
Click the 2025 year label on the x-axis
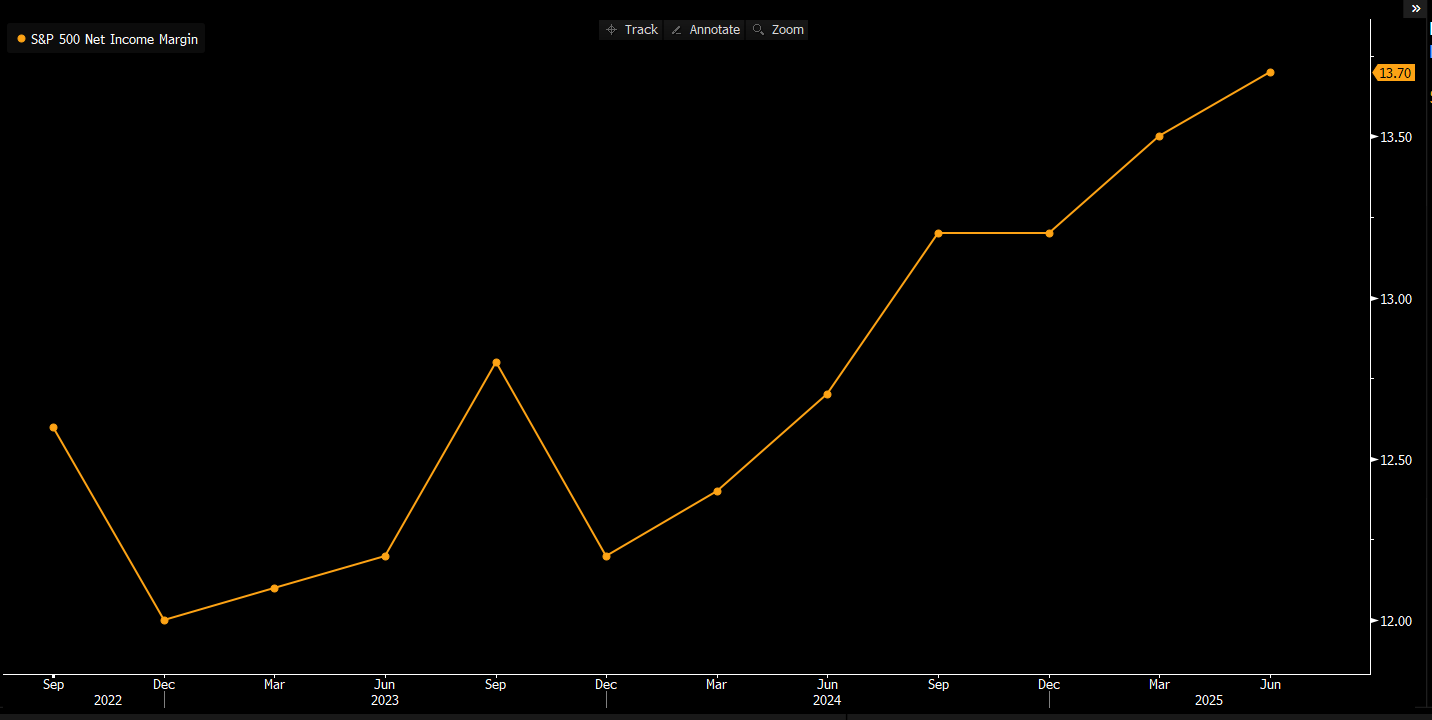point(1209,701)
